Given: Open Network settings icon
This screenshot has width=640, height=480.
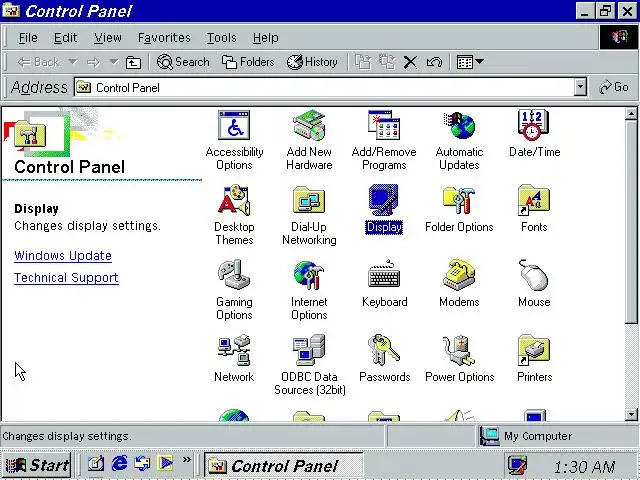Looking at the screenshot, I should 234,359.
